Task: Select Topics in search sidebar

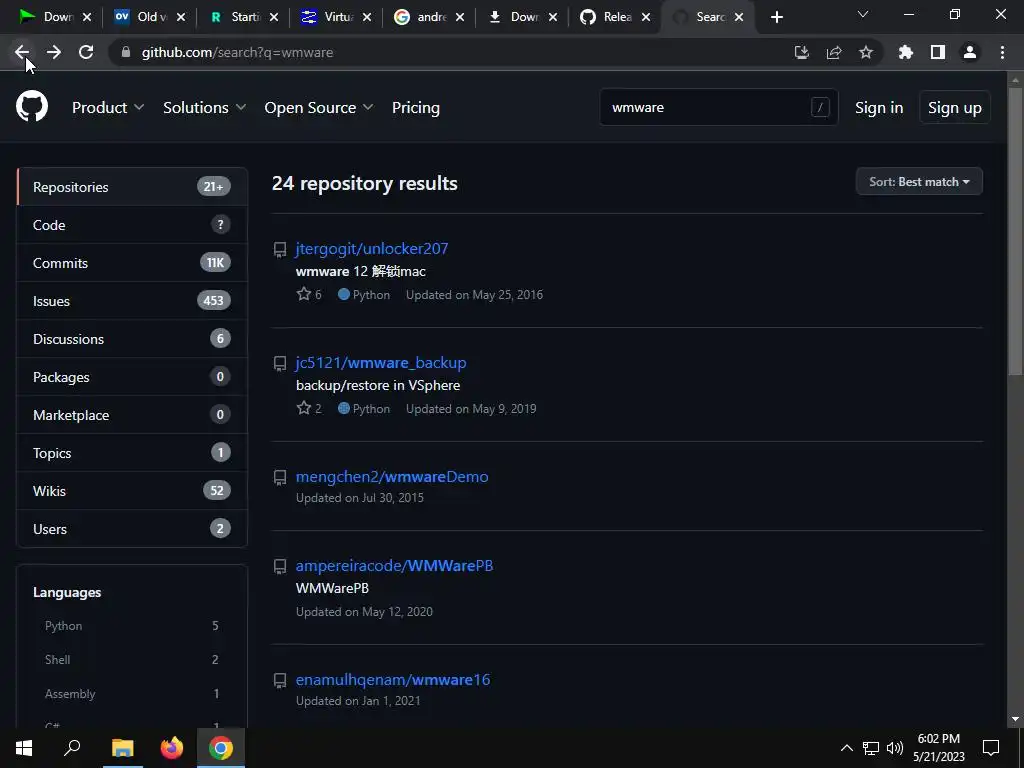Action: pos(132,453)
